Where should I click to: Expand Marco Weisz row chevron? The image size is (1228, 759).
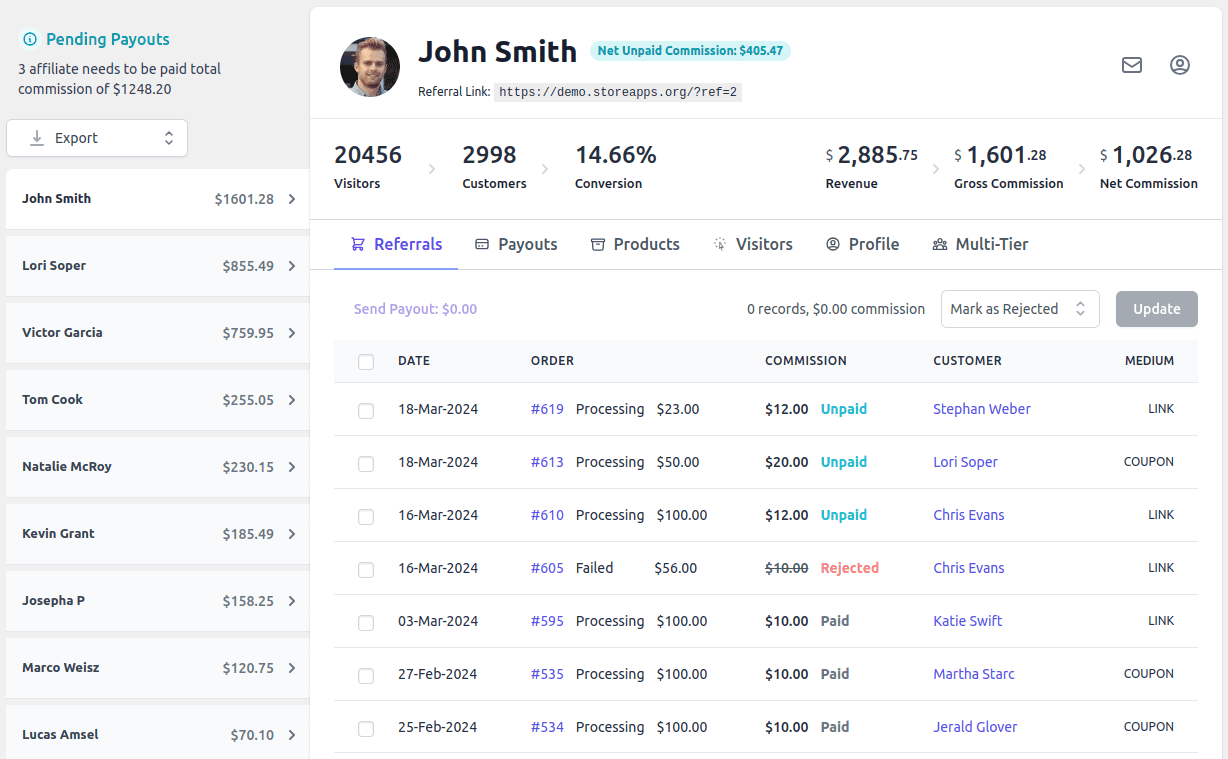[x=292, y=668]
